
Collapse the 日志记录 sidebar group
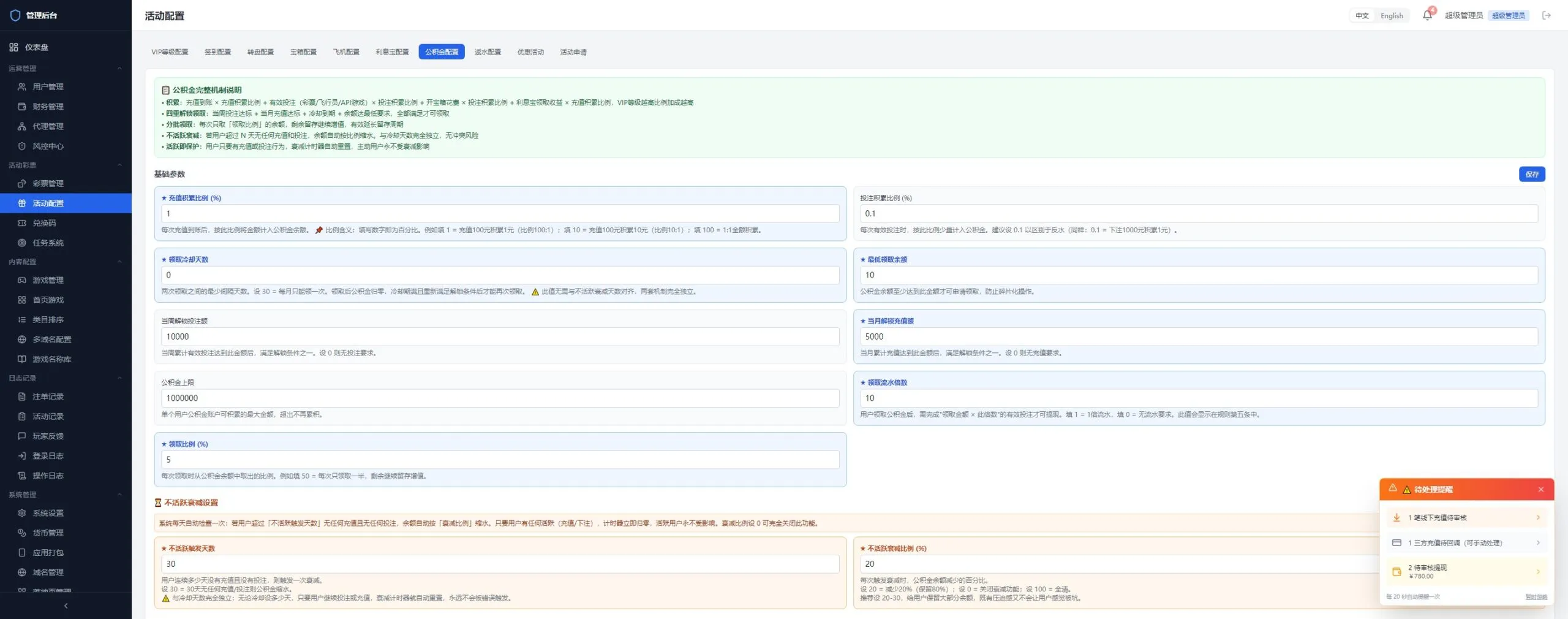(119, 378)
